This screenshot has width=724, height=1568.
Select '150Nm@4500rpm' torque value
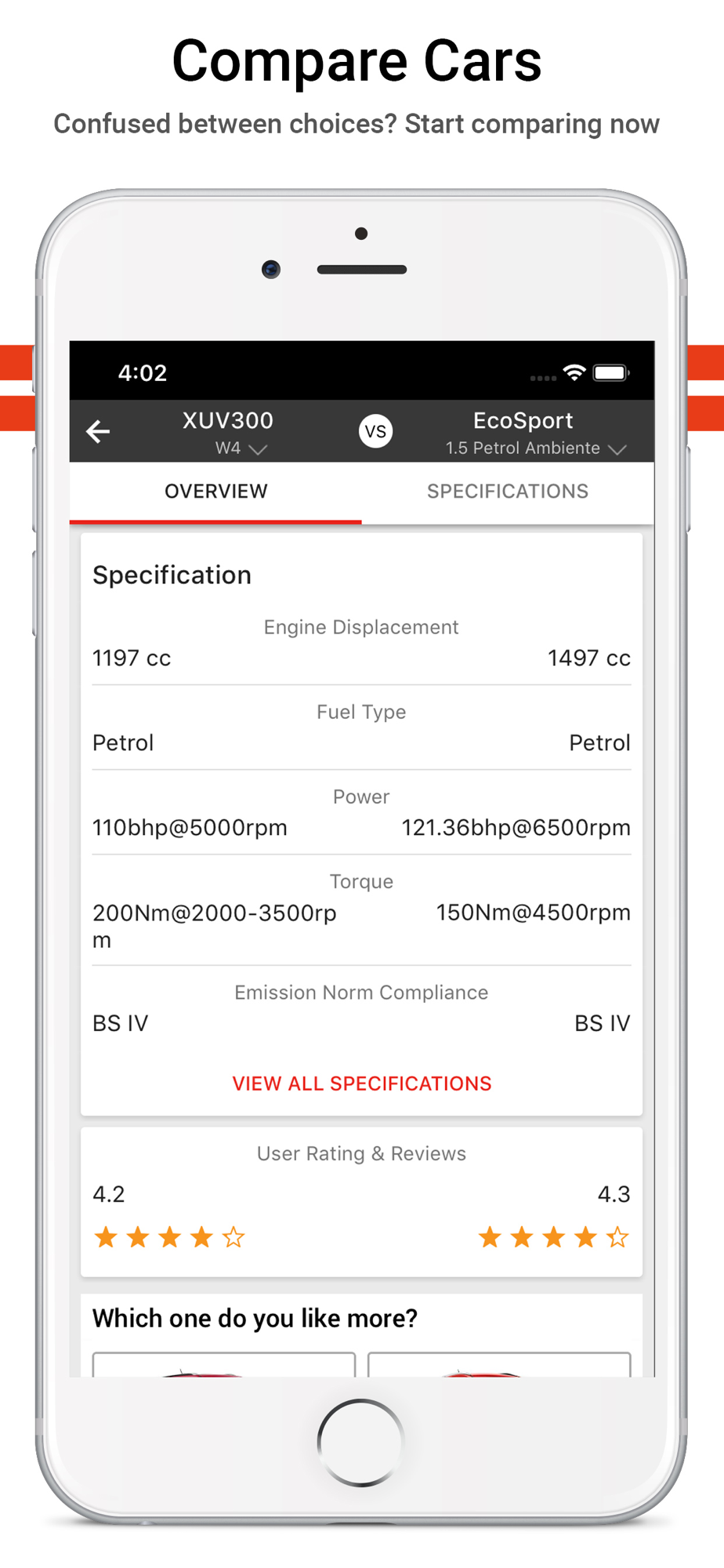[534, 913]
